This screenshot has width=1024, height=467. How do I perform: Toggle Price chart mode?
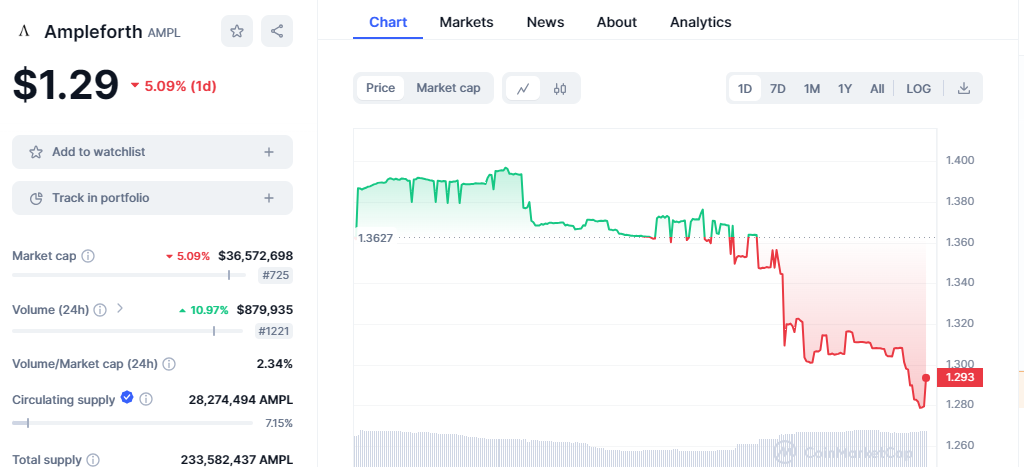pyautogui.click(x=380, y=88)
